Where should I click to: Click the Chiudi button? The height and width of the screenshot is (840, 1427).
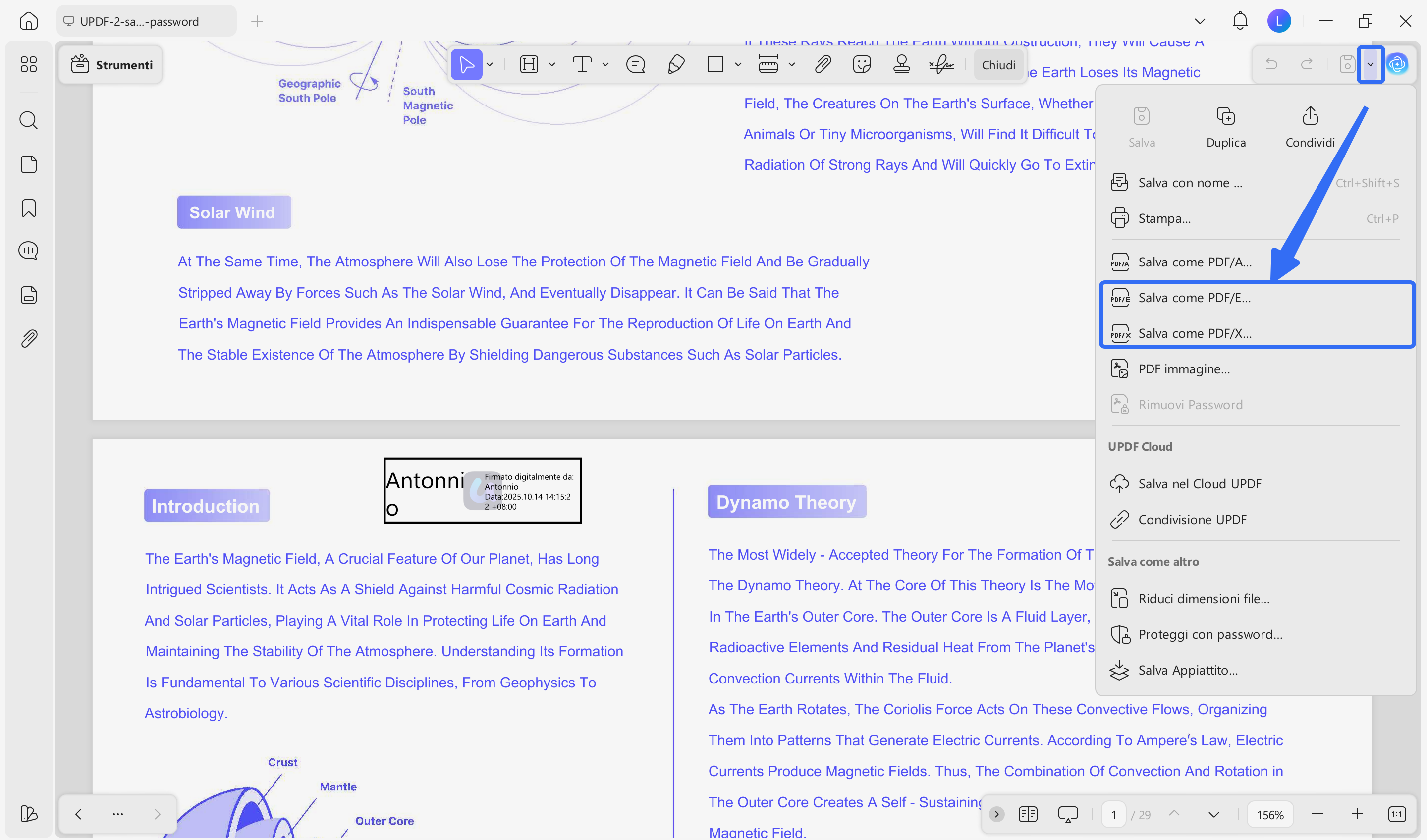(x=998, y=64)
